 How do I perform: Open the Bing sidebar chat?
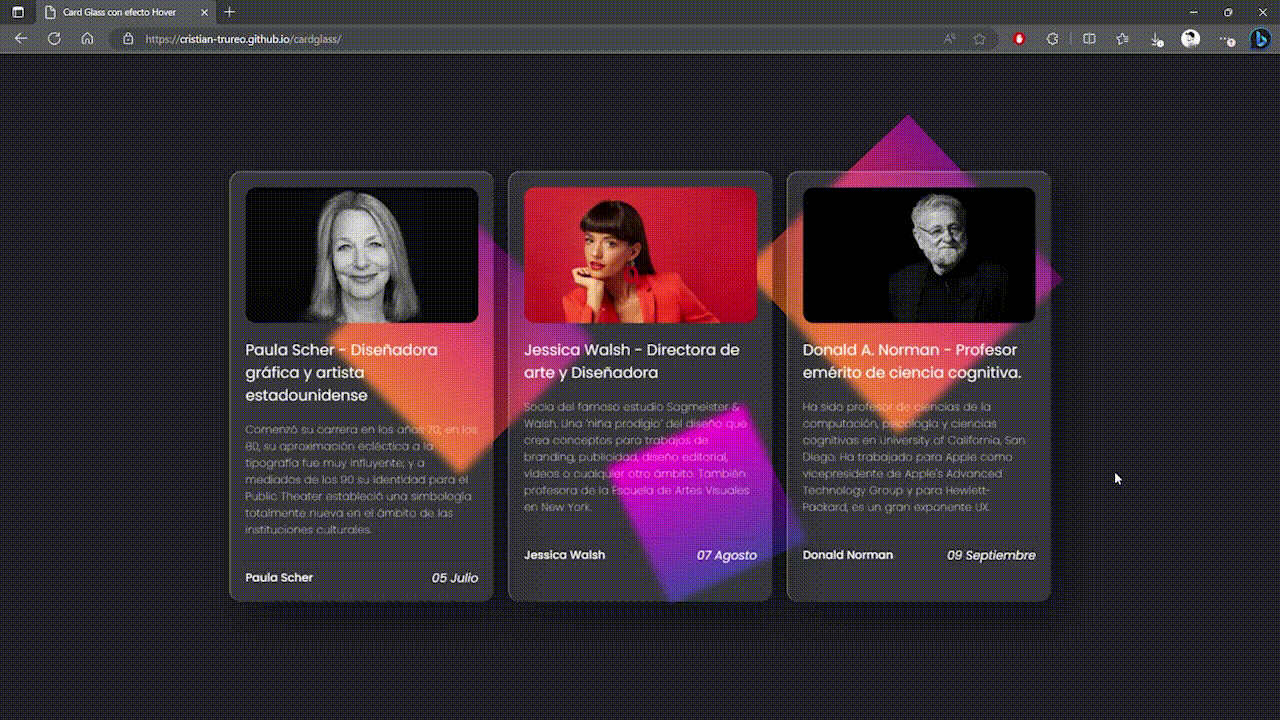pyautogui.click(x=1260, y=39)
